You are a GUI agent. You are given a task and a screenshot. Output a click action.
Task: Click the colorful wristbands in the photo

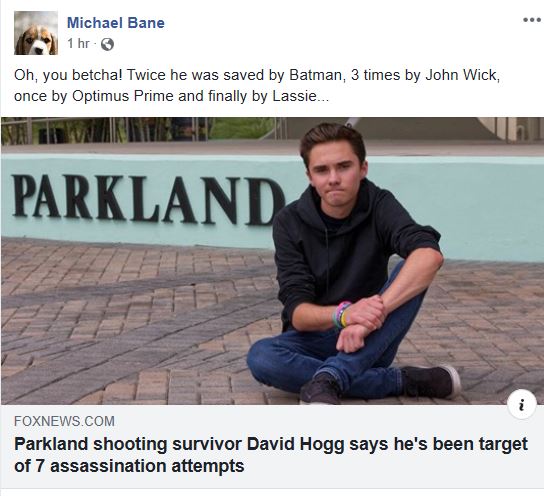click(x=341, y=315)
